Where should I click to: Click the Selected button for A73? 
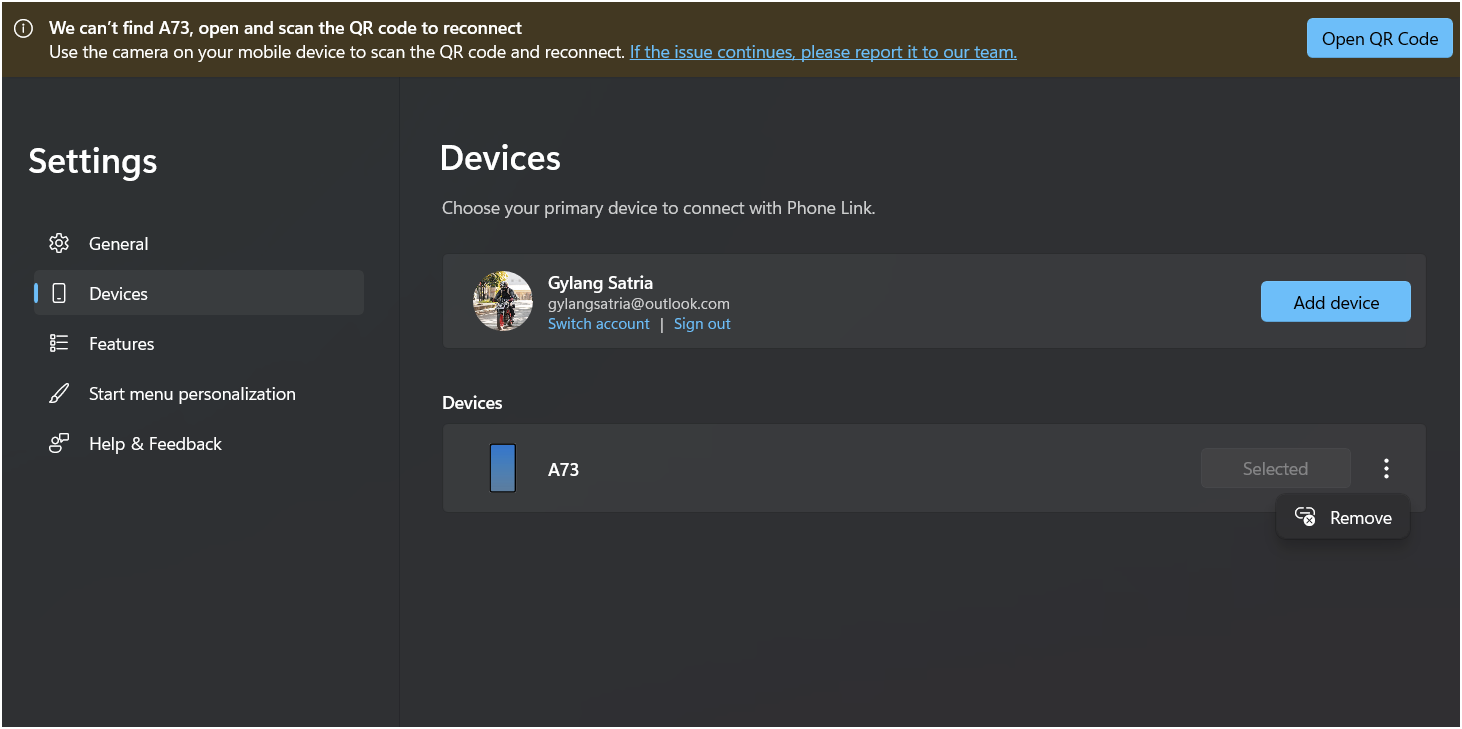pos(1275,468)
